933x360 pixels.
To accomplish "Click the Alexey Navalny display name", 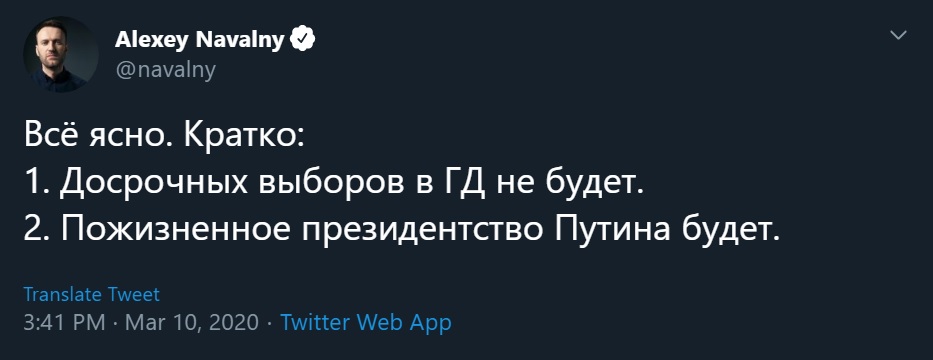I will [199, 40].
